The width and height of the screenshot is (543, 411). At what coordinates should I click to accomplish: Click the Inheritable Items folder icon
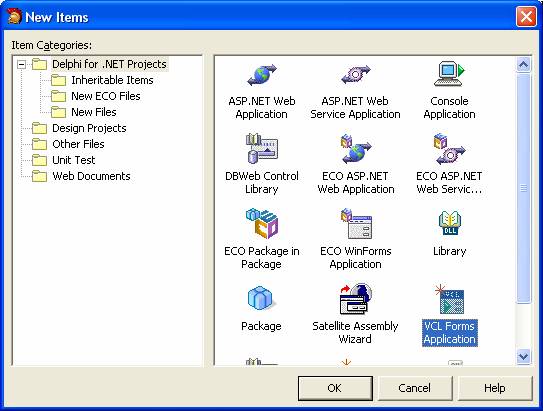[58, 80]
